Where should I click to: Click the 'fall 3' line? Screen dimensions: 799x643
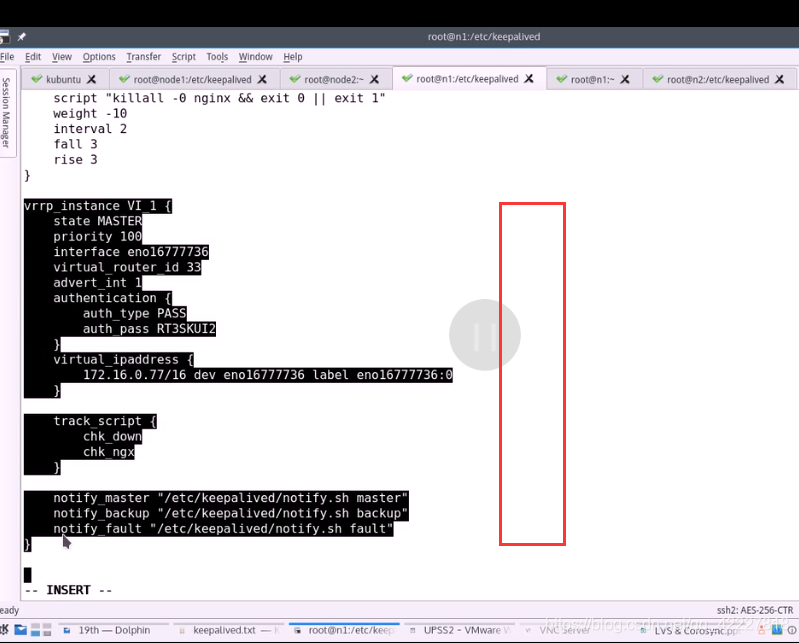[75, 144]
